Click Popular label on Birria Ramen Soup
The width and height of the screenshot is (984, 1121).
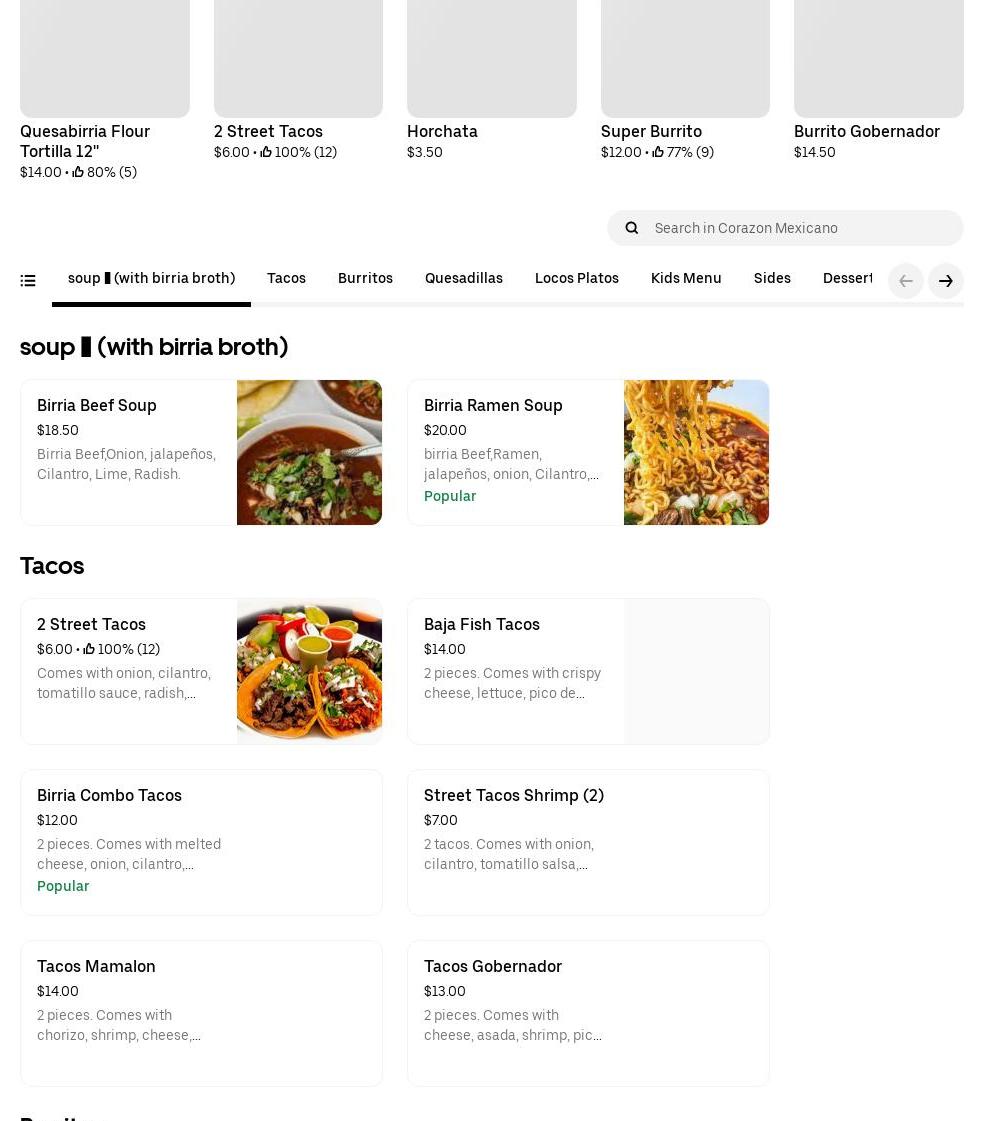(x=450, y=496)
